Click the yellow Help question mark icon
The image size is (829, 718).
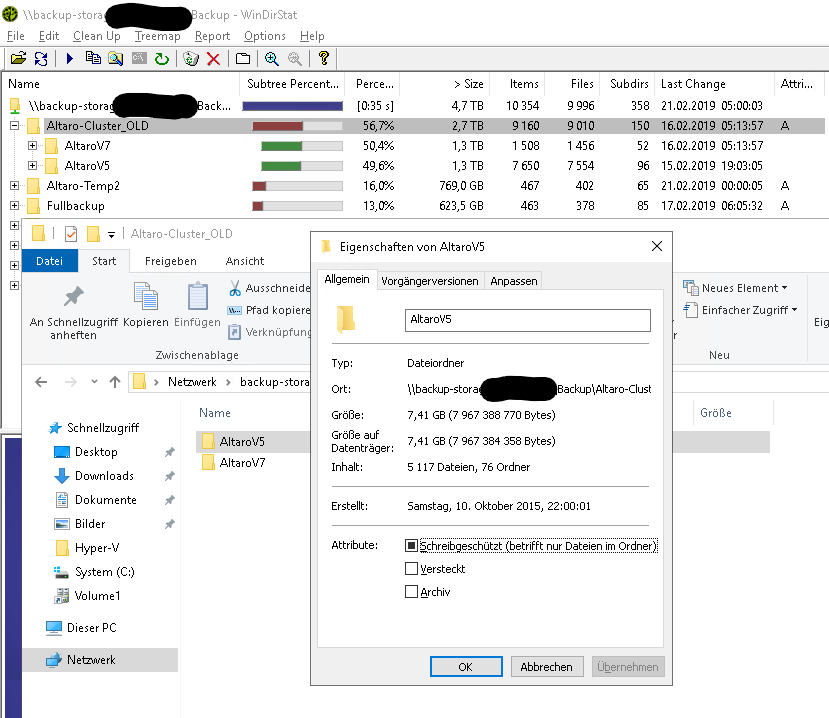tap(324, 58)
